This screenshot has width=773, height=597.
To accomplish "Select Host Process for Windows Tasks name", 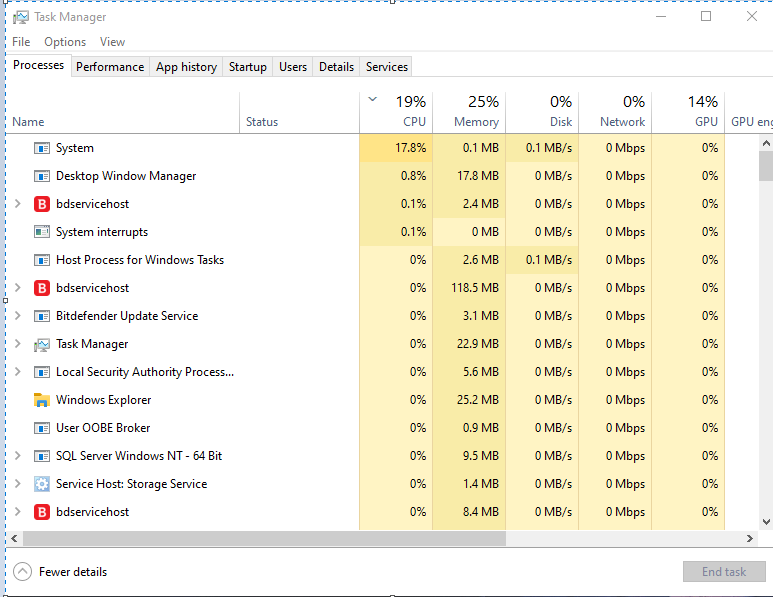I will tap(140, 260).
